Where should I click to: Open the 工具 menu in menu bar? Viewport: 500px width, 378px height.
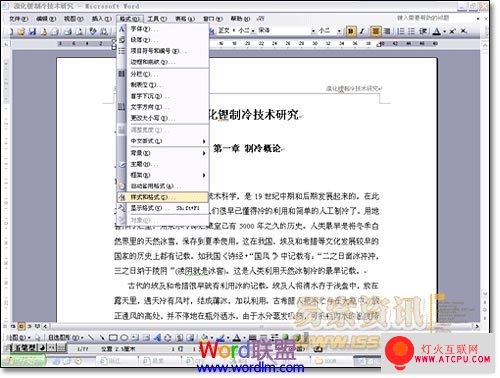157,19
